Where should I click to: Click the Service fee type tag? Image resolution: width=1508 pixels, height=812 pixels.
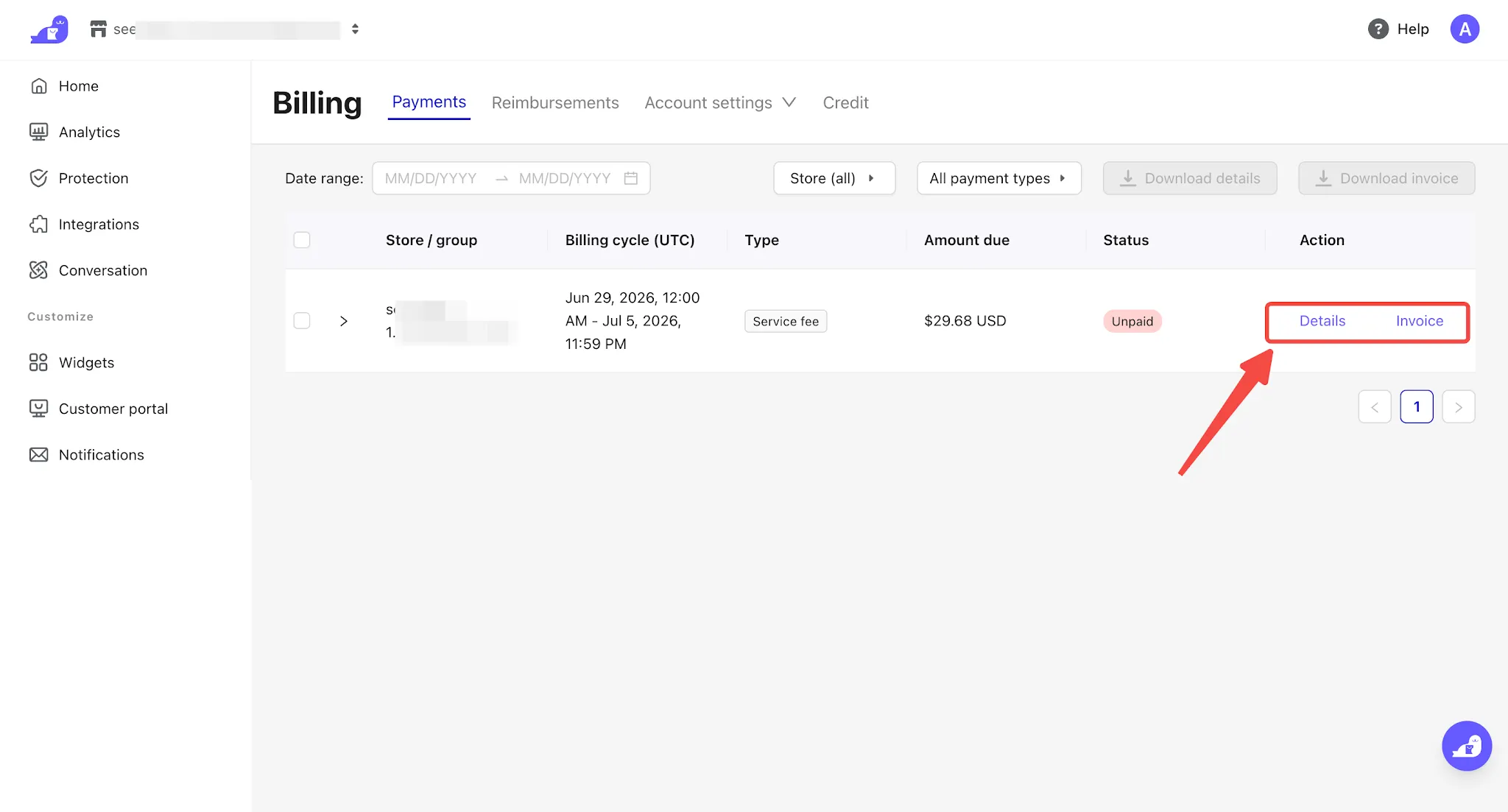pyautogui.click(x=786, y=321)
